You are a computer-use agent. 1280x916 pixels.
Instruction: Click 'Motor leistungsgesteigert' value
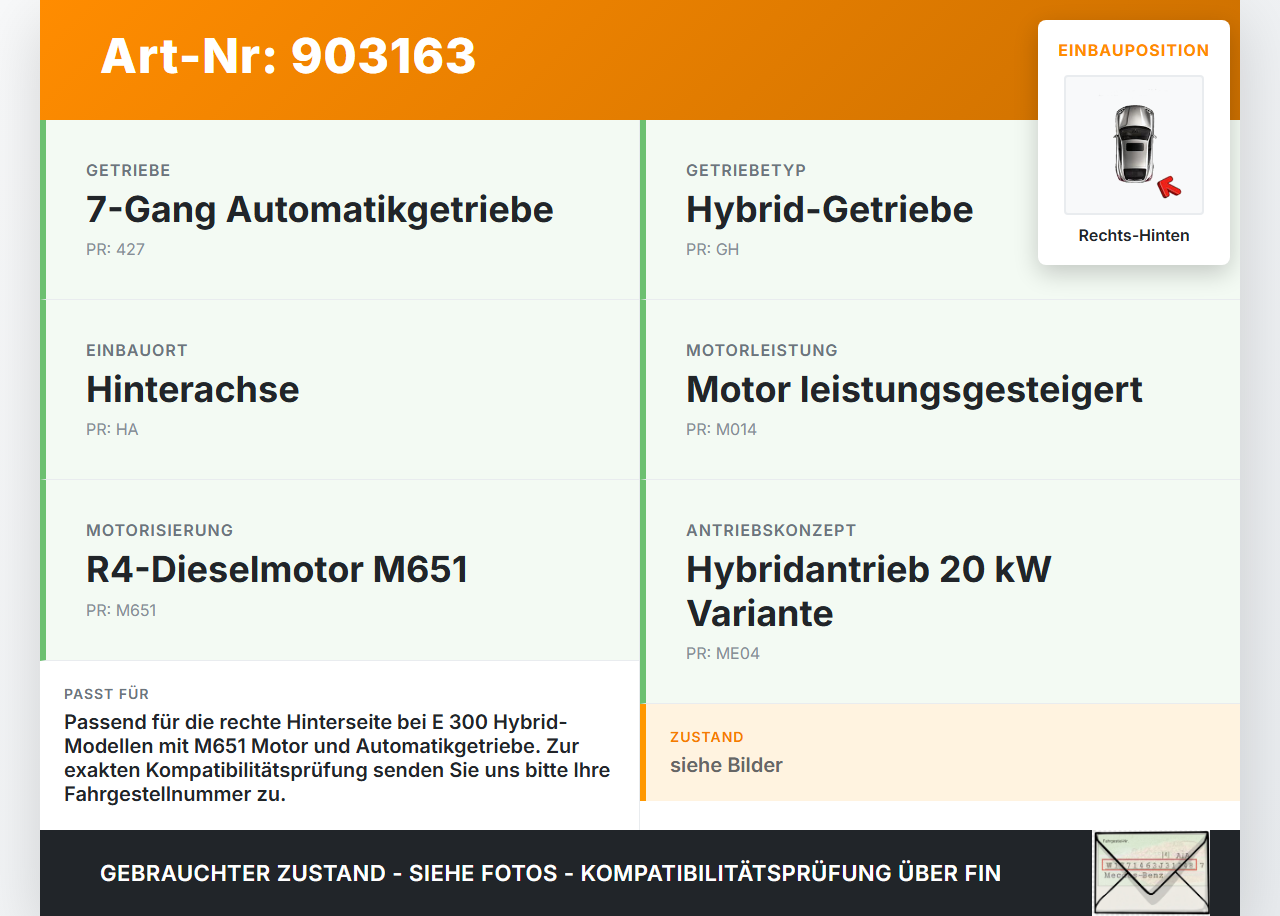pos(914,389)
